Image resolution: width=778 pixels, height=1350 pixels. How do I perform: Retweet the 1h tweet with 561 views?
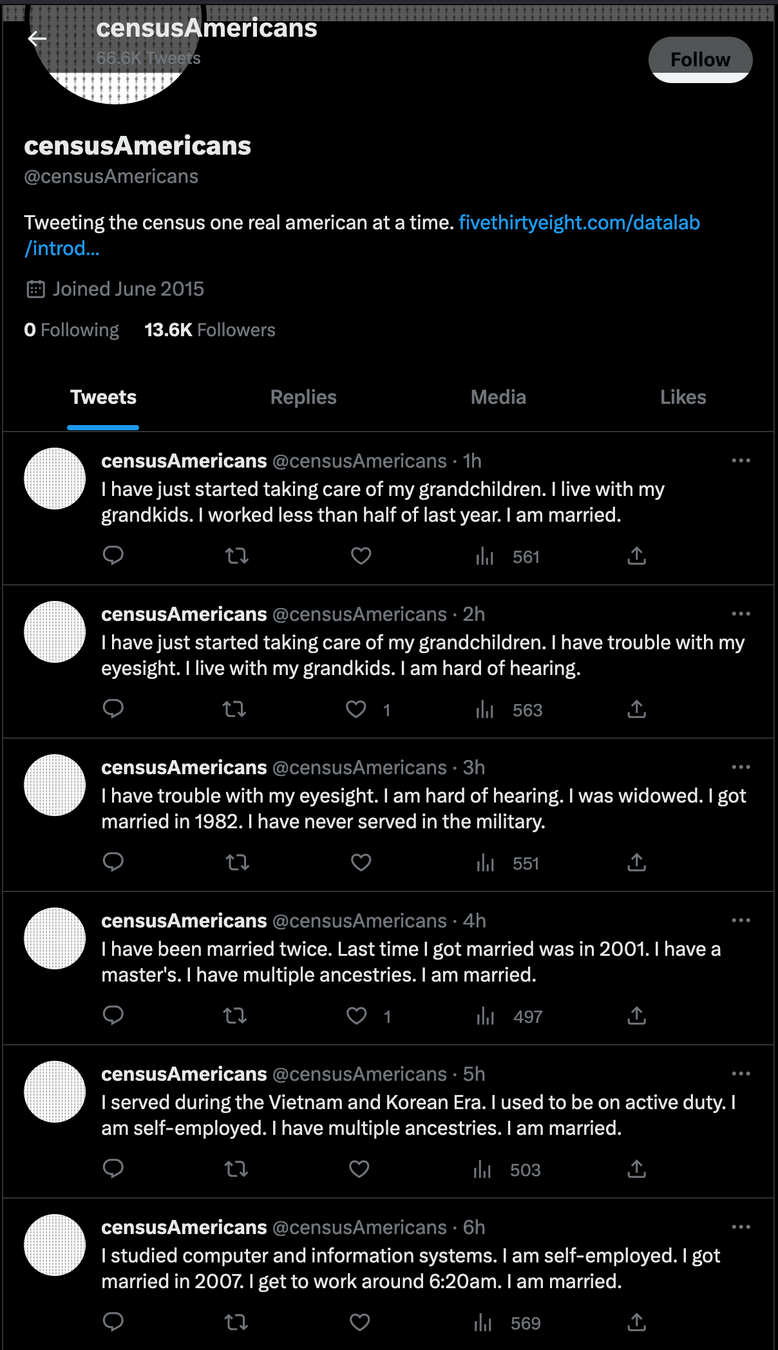(236, 555)
